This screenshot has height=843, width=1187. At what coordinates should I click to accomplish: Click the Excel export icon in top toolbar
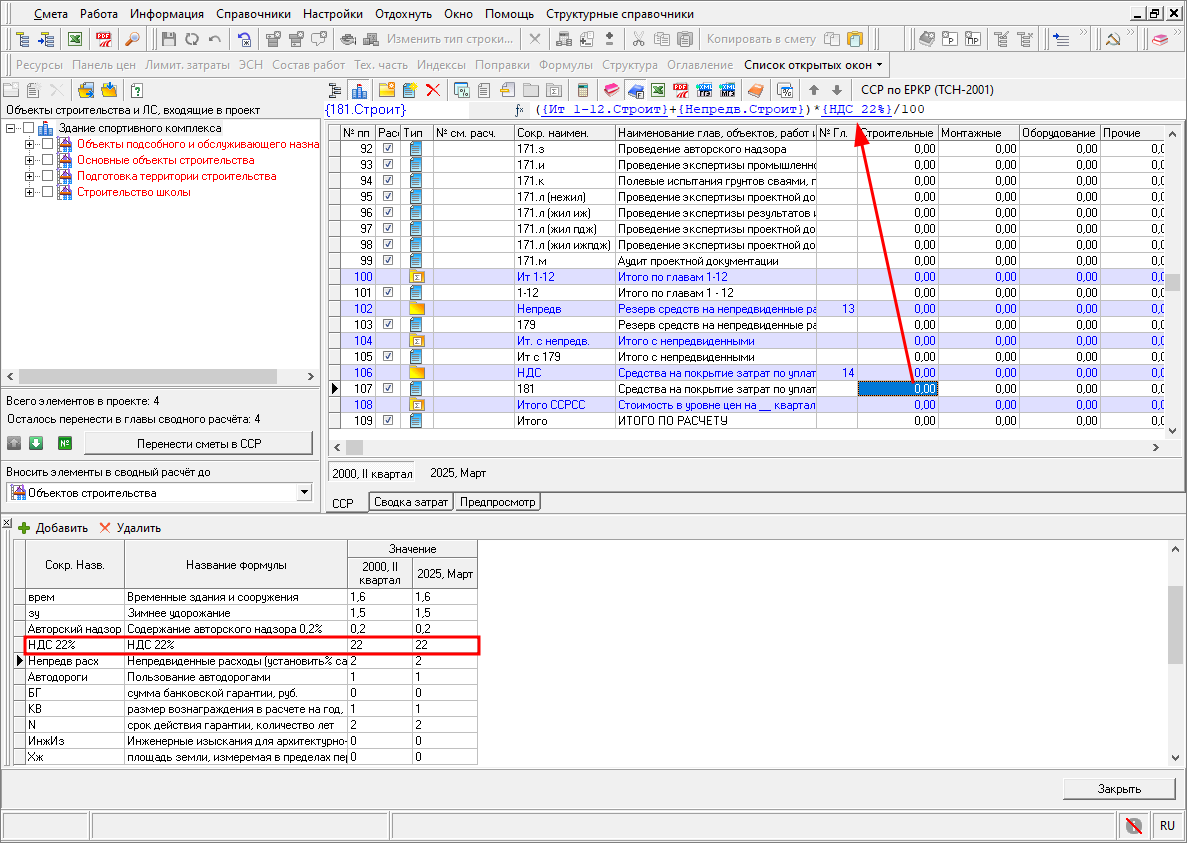(75, 39)
